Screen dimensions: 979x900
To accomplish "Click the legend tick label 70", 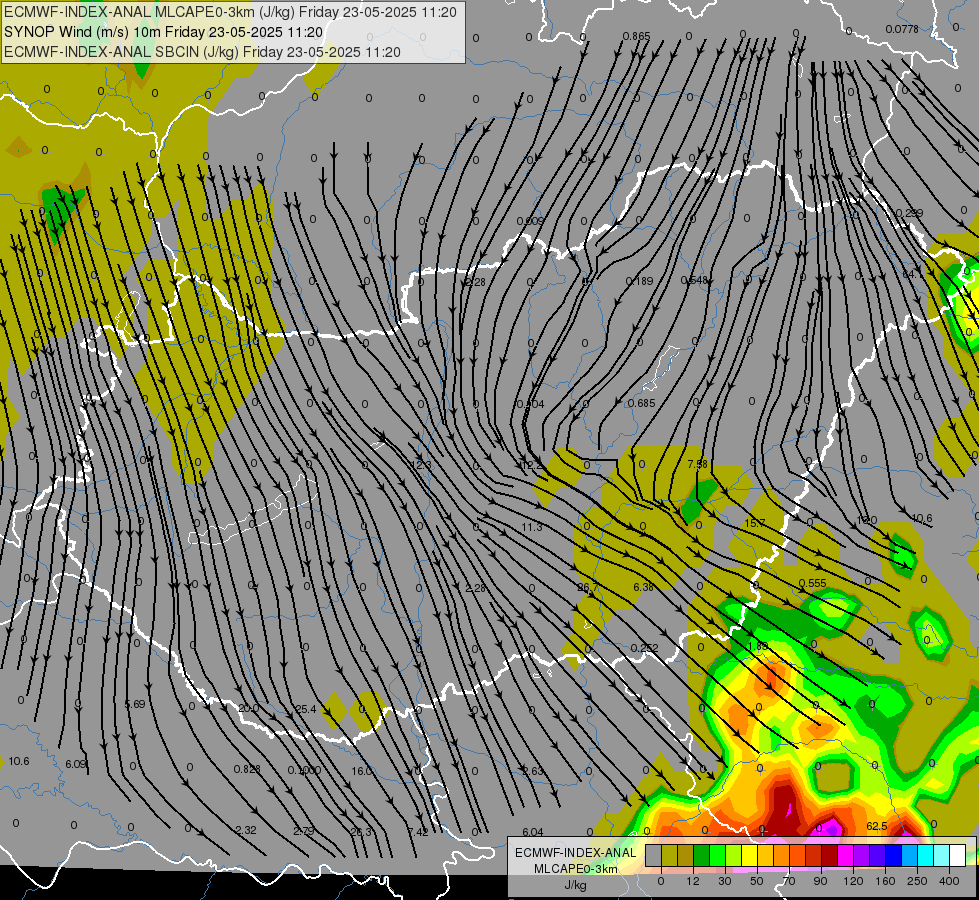I will point(789,881).
